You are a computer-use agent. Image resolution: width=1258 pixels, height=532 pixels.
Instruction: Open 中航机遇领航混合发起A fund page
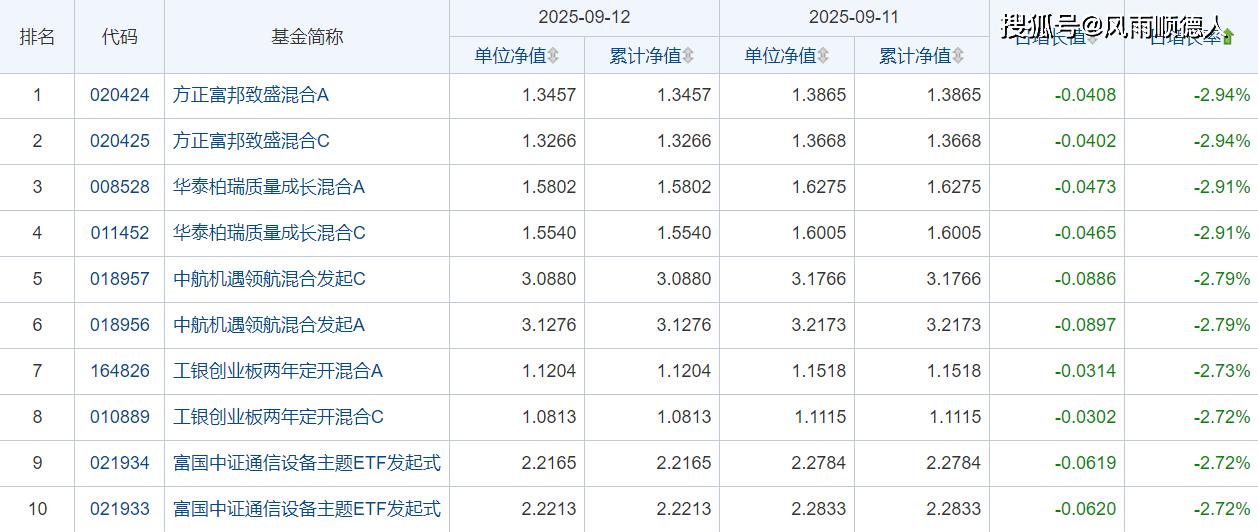pos(269,326)
